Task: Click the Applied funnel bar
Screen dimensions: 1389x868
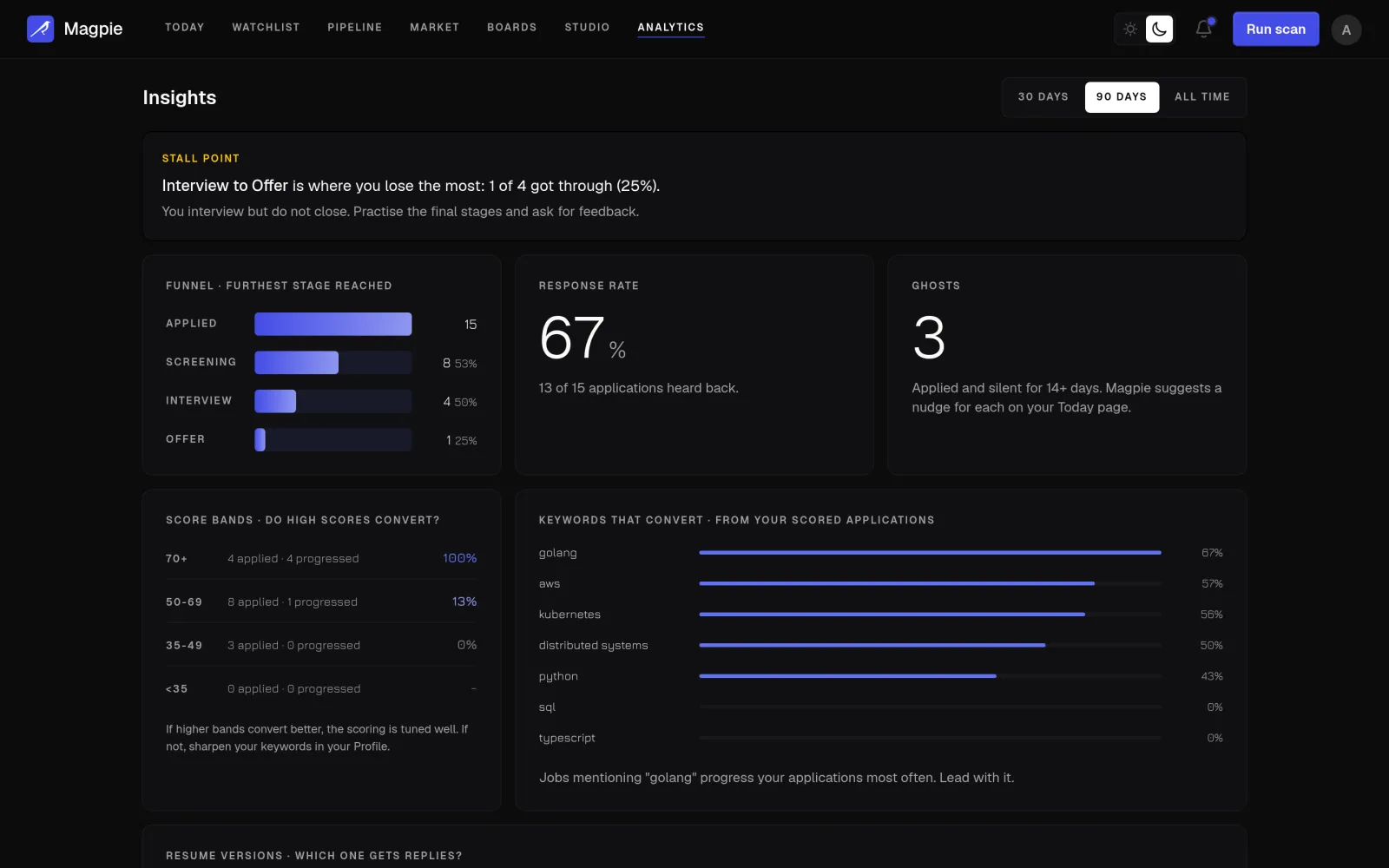Action: [x=332, y=324]
